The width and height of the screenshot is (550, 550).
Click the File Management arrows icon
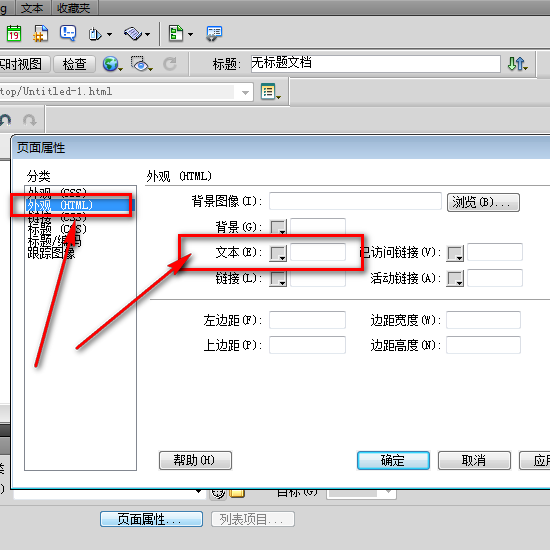tap(517, 64)
